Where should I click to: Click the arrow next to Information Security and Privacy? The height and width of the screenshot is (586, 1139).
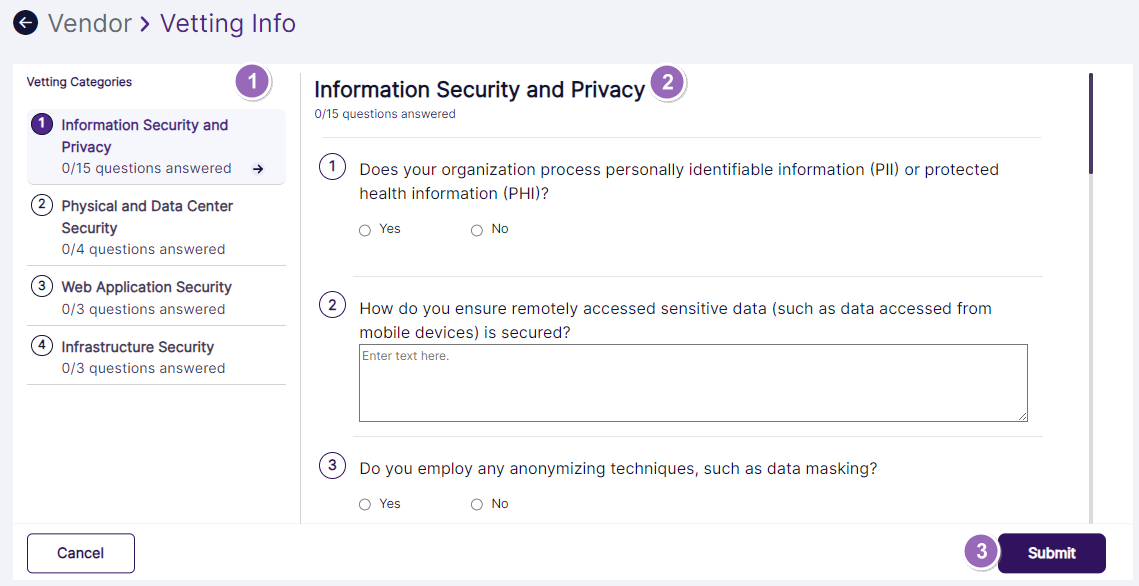click(x=260, y=168)
